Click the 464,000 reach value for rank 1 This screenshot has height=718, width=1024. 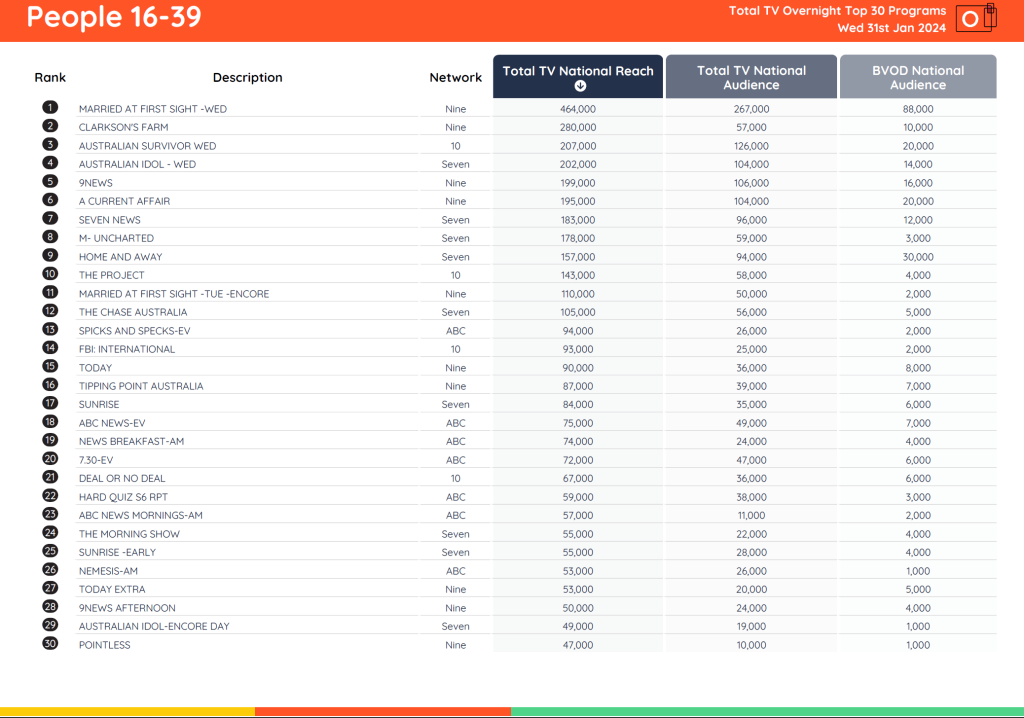[577, 109]
